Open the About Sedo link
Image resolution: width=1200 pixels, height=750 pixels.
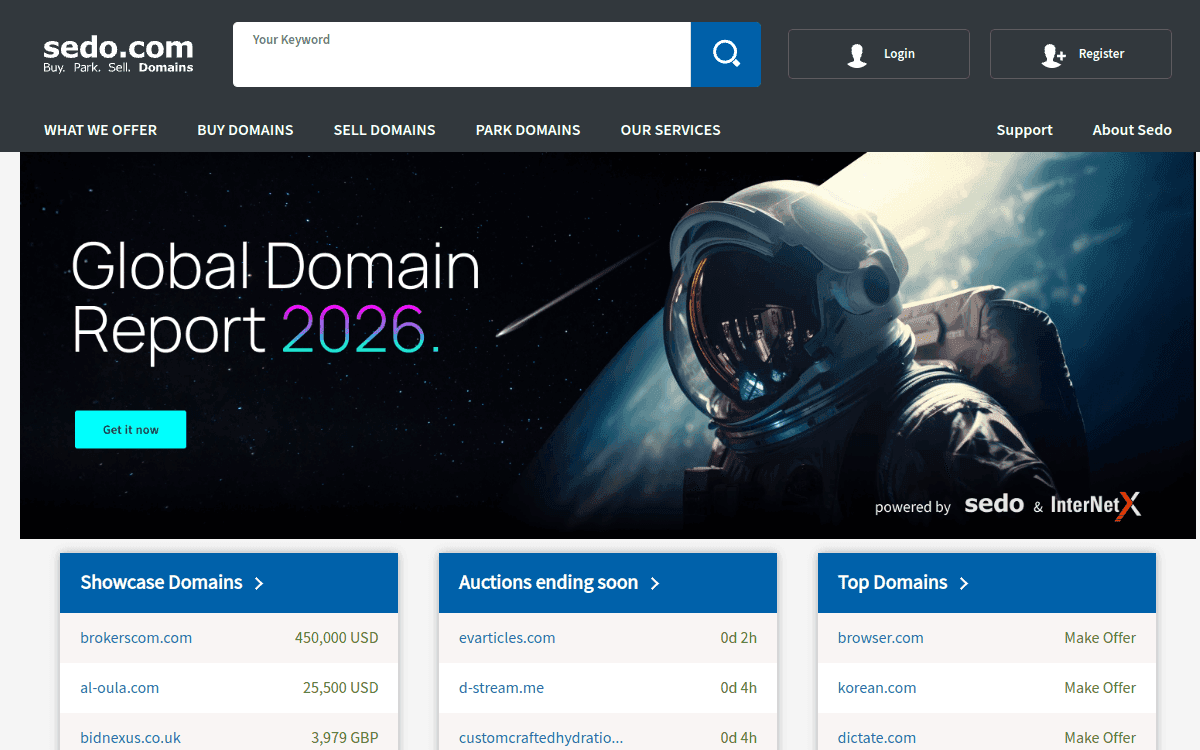click(x=1132, y=130)
